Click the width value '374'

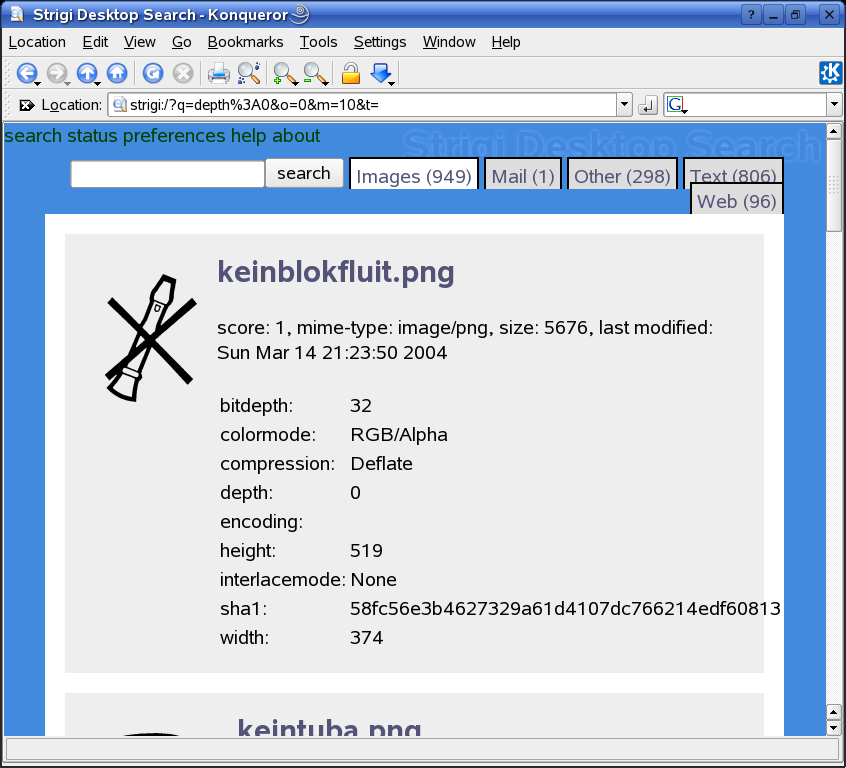point(366,638)
